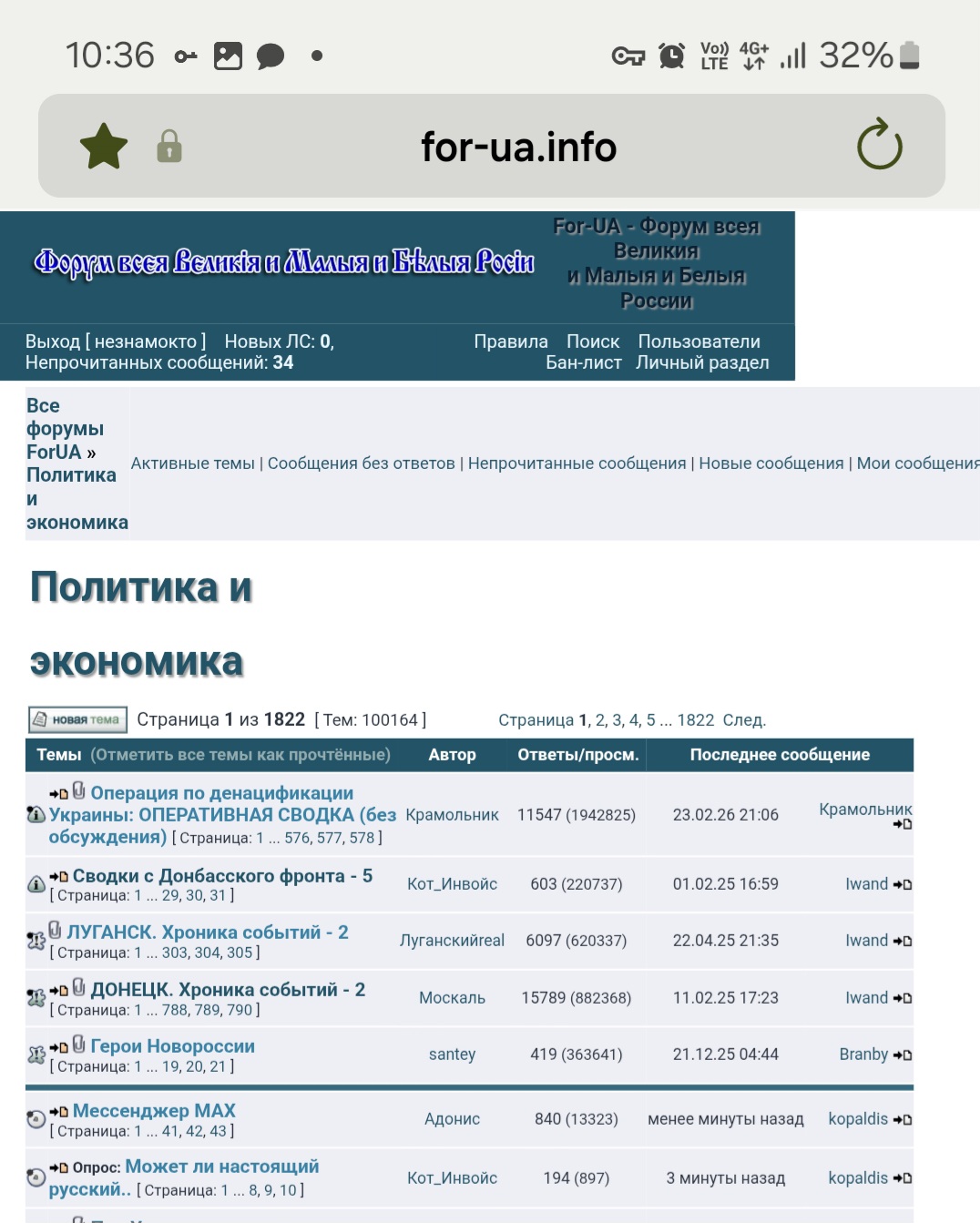Go to next page via the След. link
This screenshot has width=980, height=1223.
(744, 719)
